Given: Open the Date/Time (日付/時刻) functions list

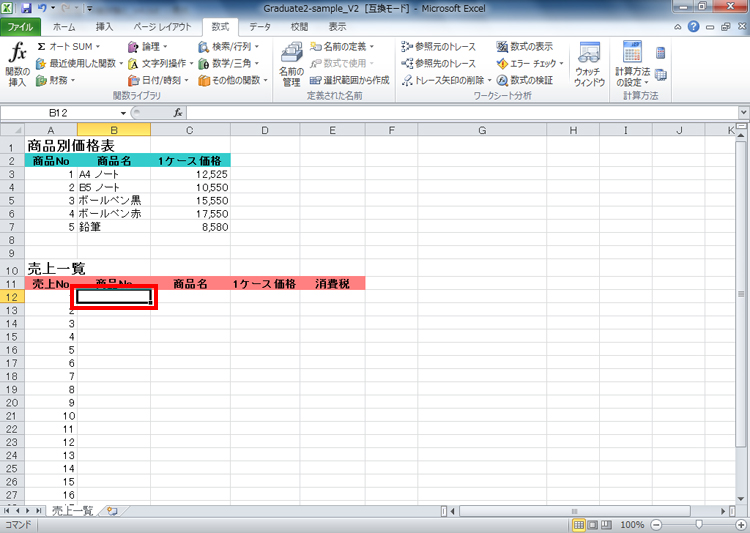Looking at the screenshot, I should click(158, 80).
